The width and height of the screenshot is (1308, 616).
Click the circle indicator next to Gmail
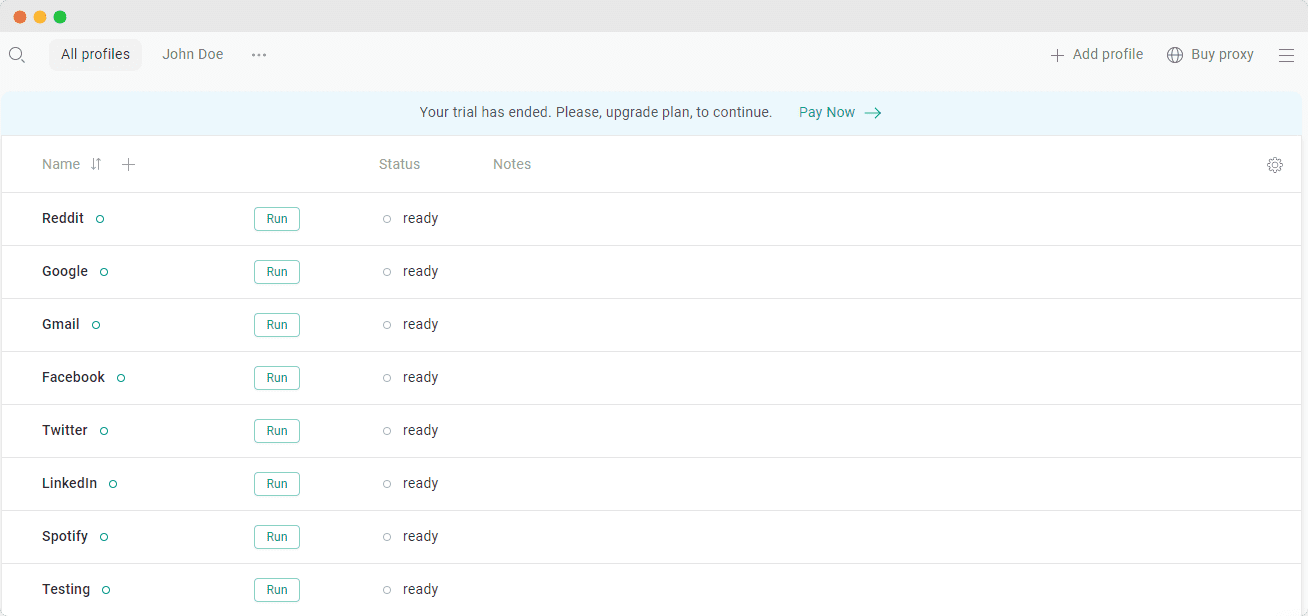click(x=96, y=325)
